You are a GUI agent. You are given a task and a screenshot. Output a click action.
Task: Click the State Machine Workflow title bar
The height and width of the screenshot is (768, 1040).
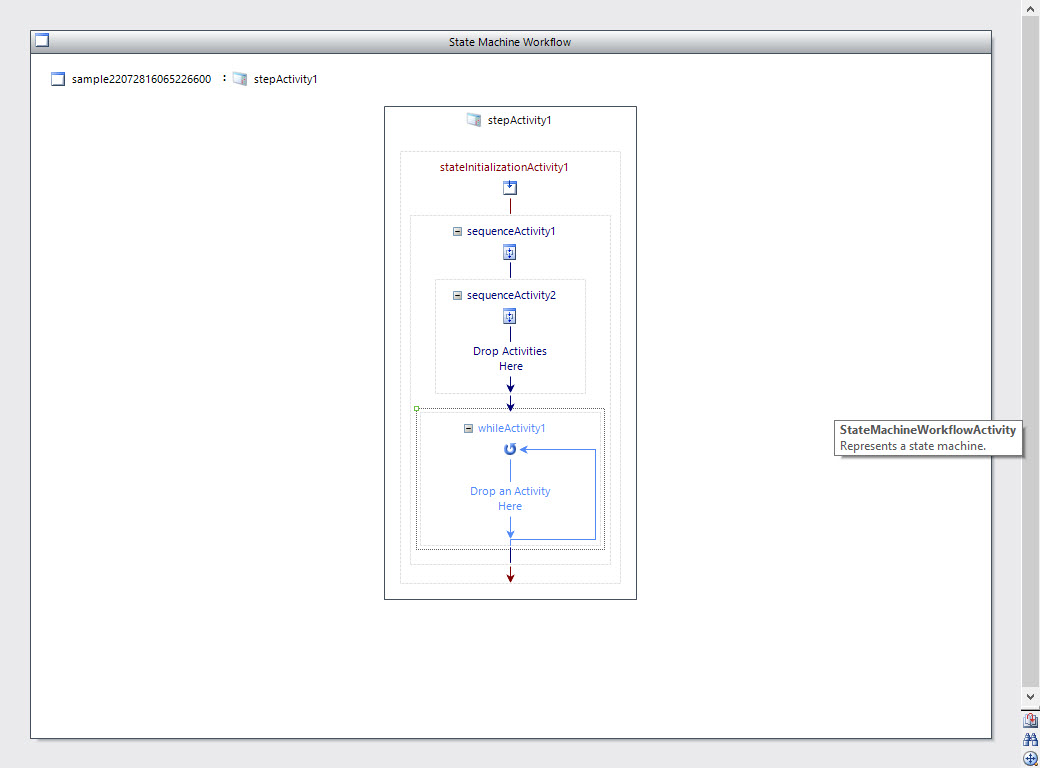click(510, 42)
